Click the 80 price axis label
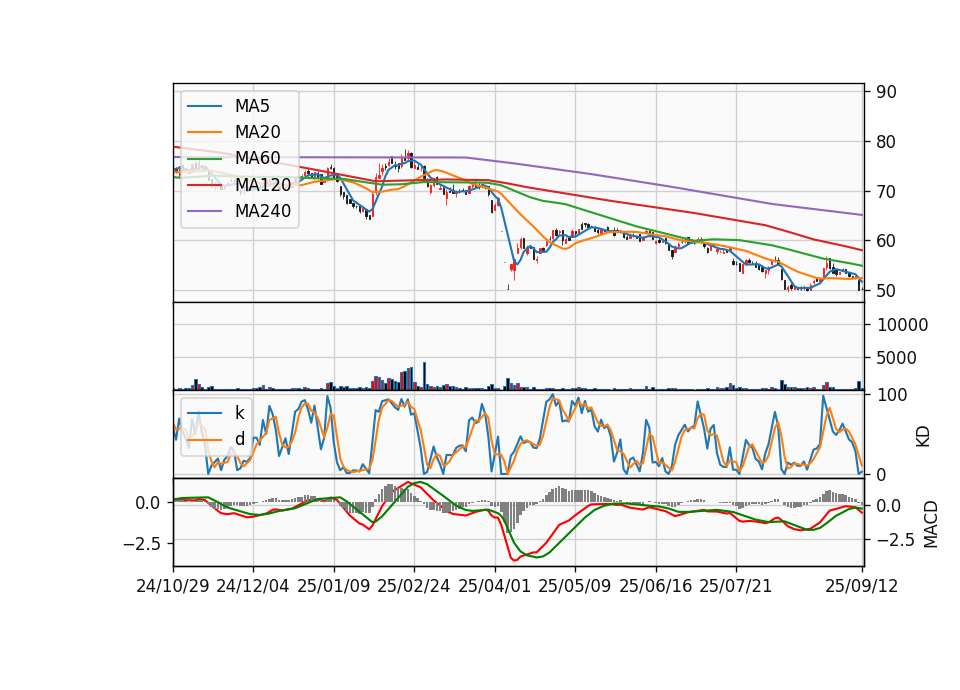Screen dimensions: 960x690 [886, 142]
